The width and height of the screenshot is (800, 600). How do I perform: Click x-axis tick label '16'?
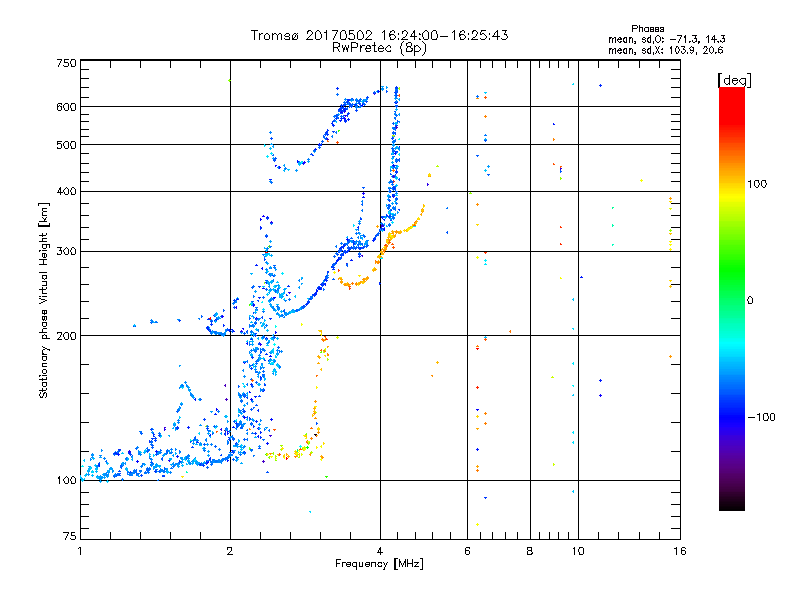tap(680, 551)
